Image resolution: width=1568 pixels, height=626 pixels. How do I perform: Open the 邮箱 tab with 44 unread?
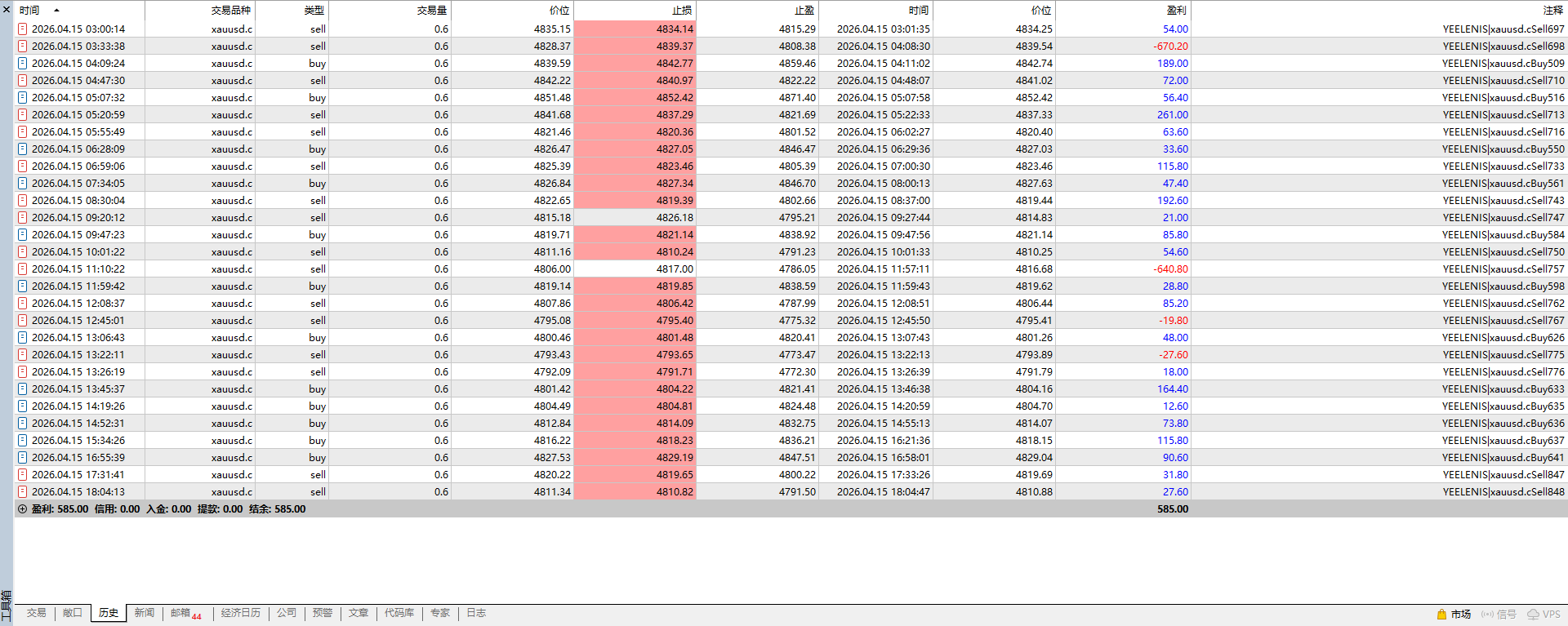coord(187,614)
